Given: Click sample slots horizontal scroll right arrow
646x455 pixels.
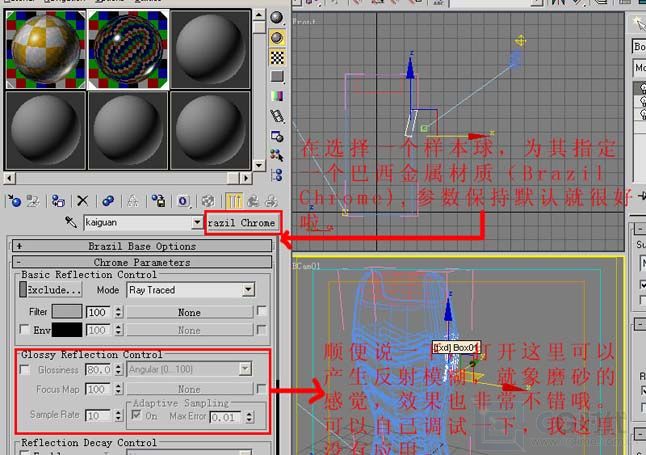Looking at the screenshot, I should coord(246,178).
